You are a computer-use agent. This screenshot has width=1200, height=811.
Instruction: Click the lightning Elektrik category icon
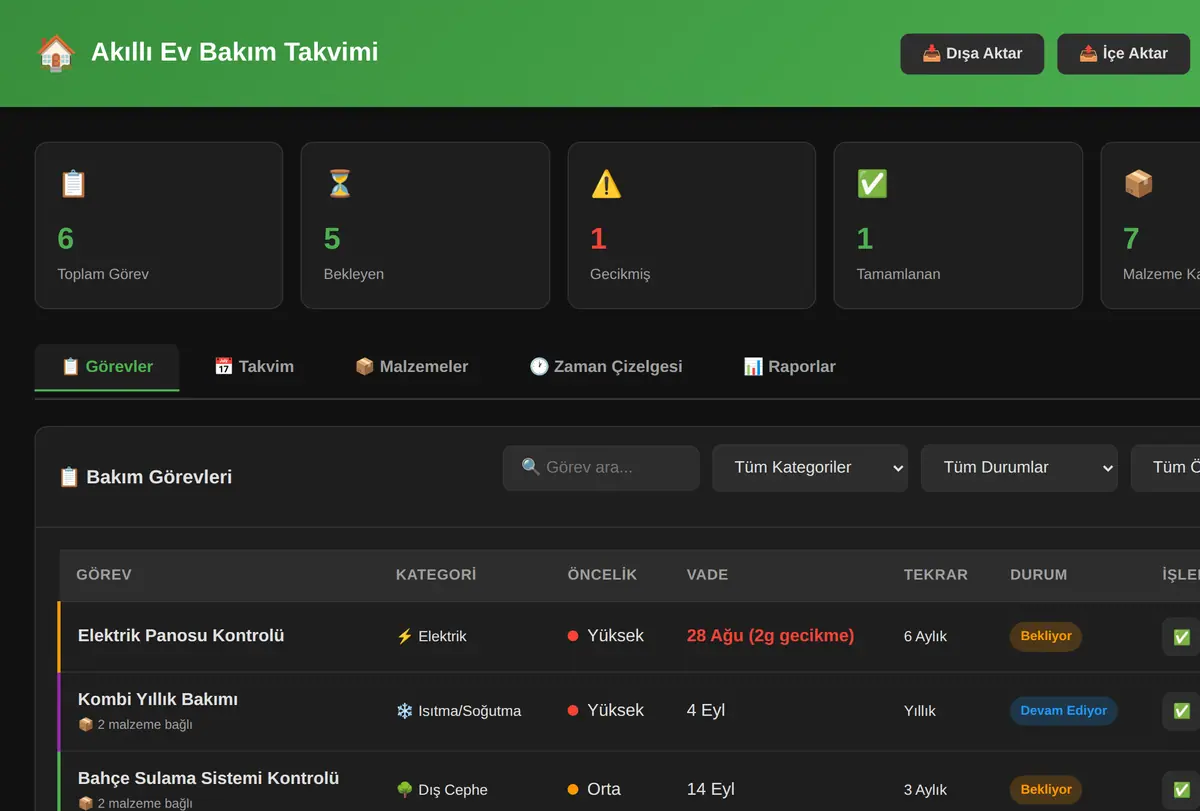(x=405, y=636)
